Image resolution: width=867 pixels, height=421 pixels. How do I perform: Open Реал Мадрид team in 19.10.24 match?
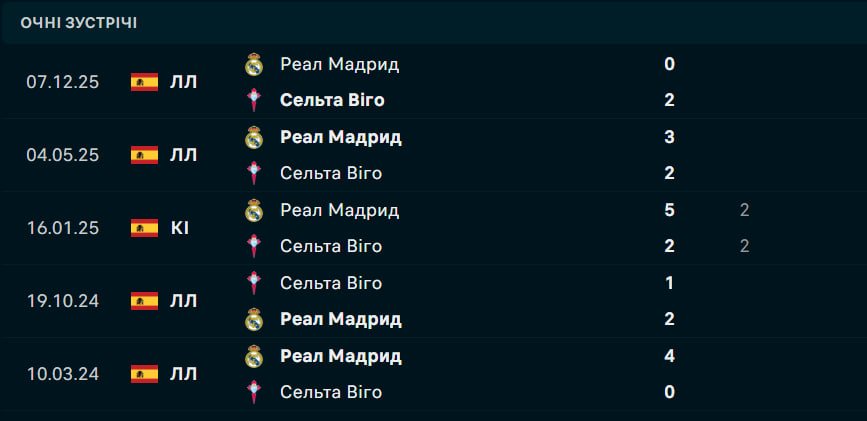(340, 319)
